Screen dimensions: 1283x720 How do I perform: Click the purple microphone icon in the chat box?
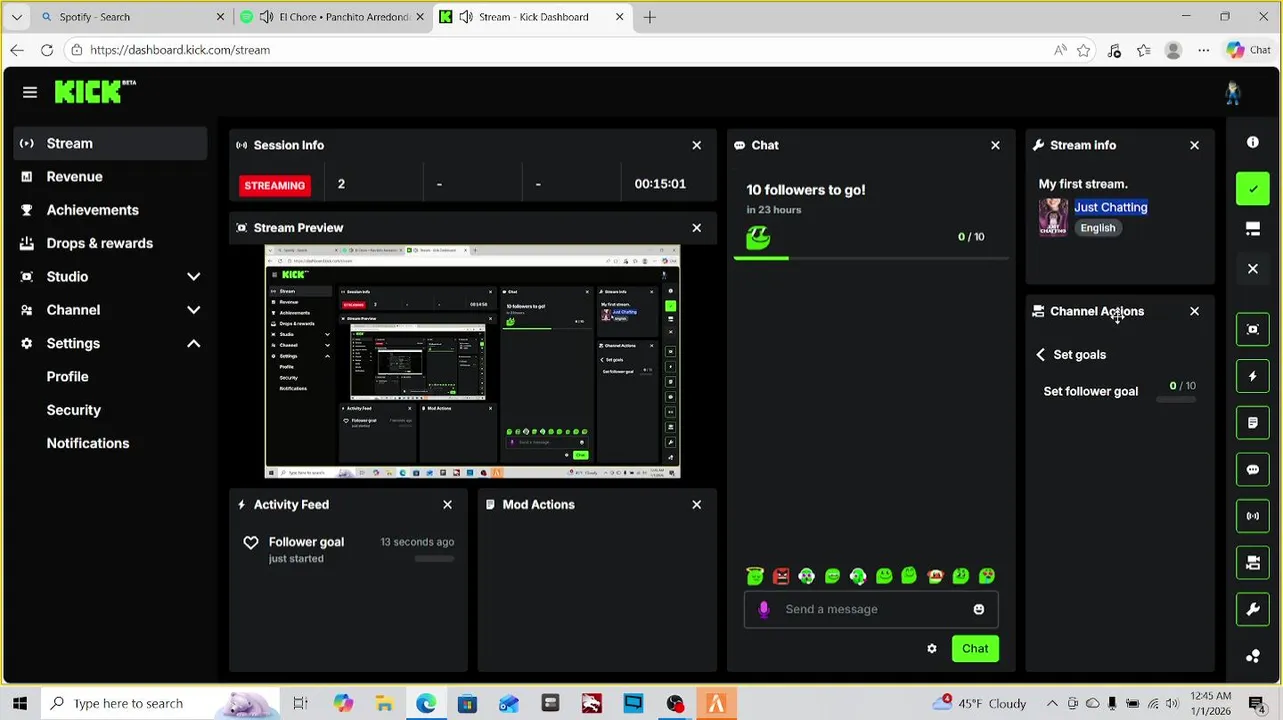(x=764, y=609)
